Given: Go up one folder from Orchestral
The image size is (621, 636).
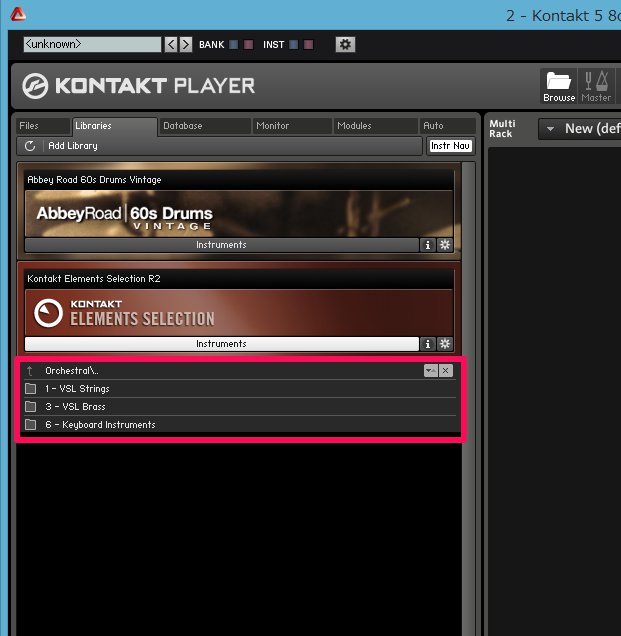Looking at the screenshot, I should [30, 371].
